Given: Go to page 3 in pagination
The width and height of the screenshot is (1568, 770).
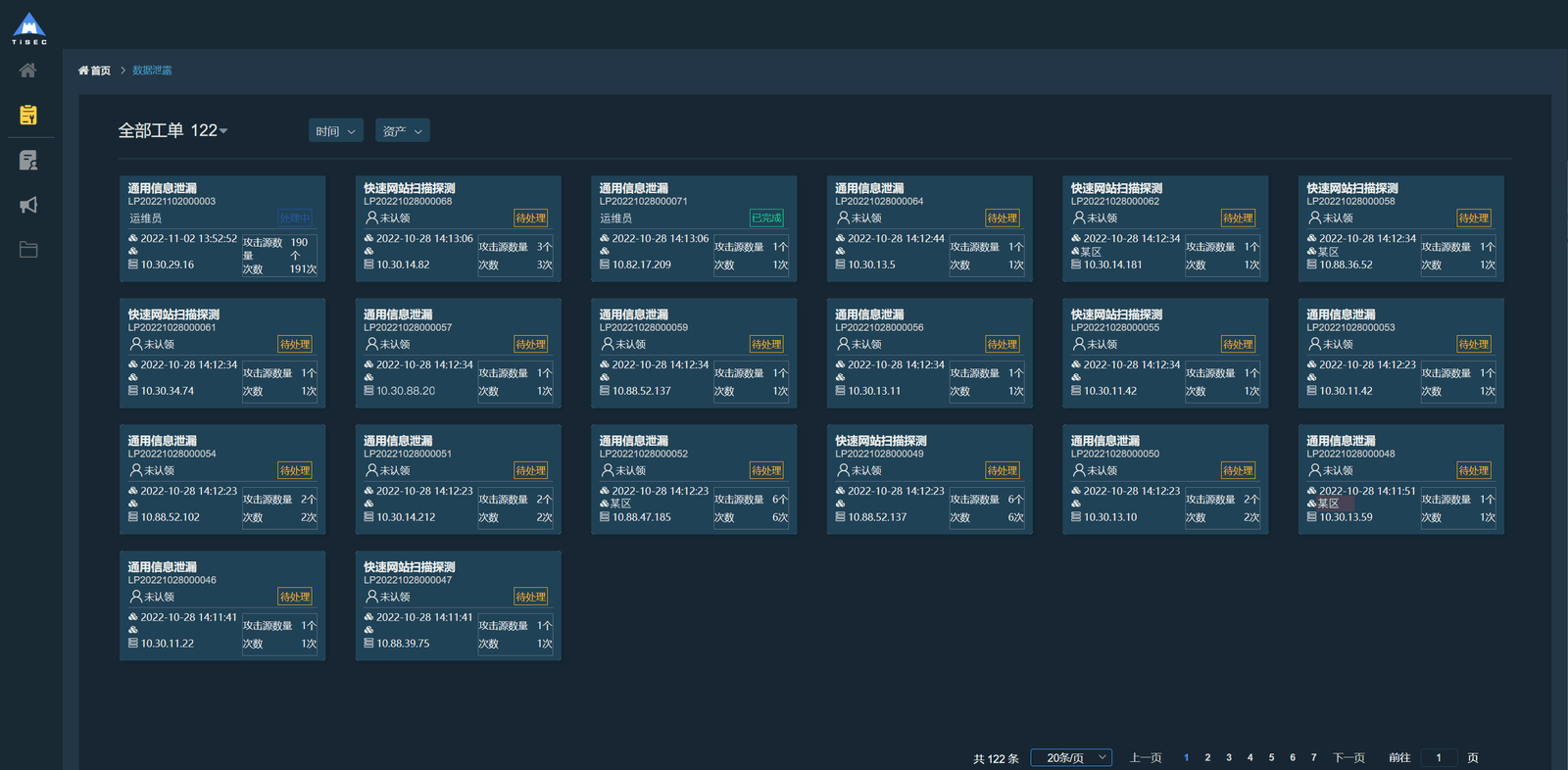Looking at the screenshot, I should click(1229, 757).
